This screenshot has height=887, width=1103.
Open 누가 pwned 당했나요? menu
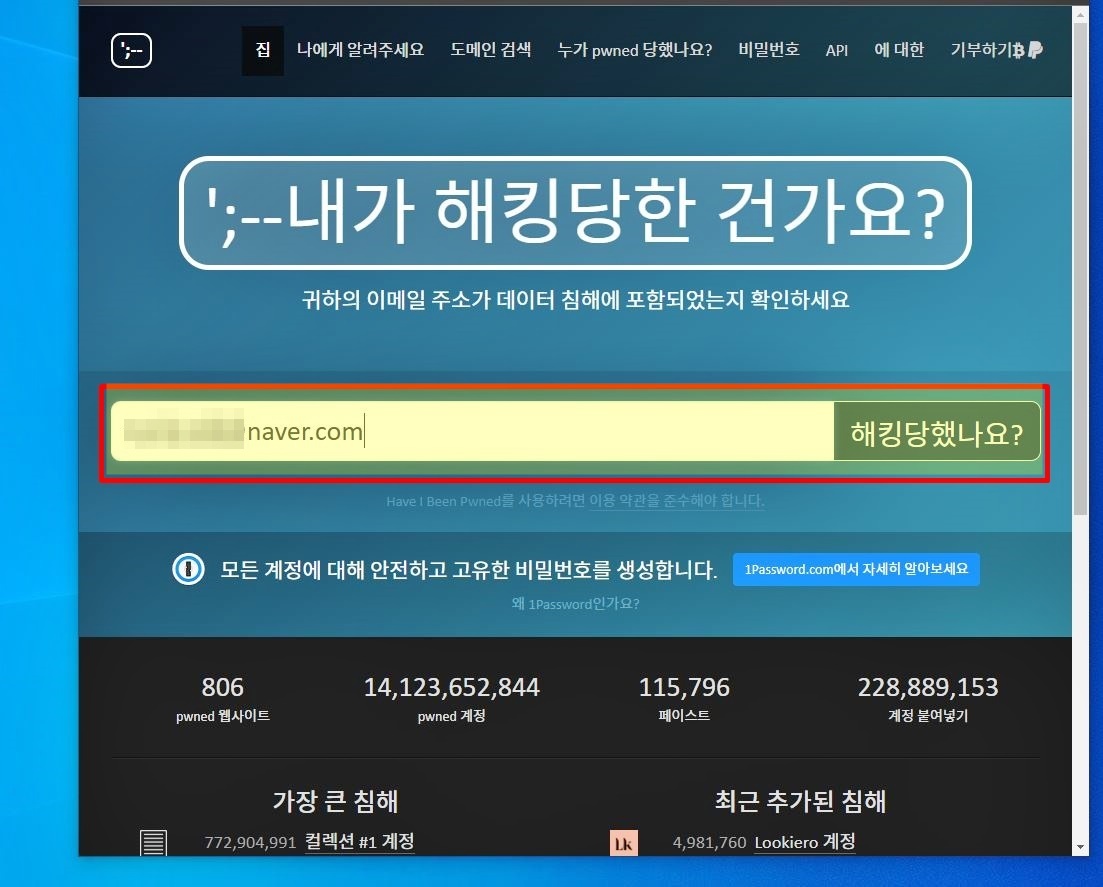coord(635,50)
